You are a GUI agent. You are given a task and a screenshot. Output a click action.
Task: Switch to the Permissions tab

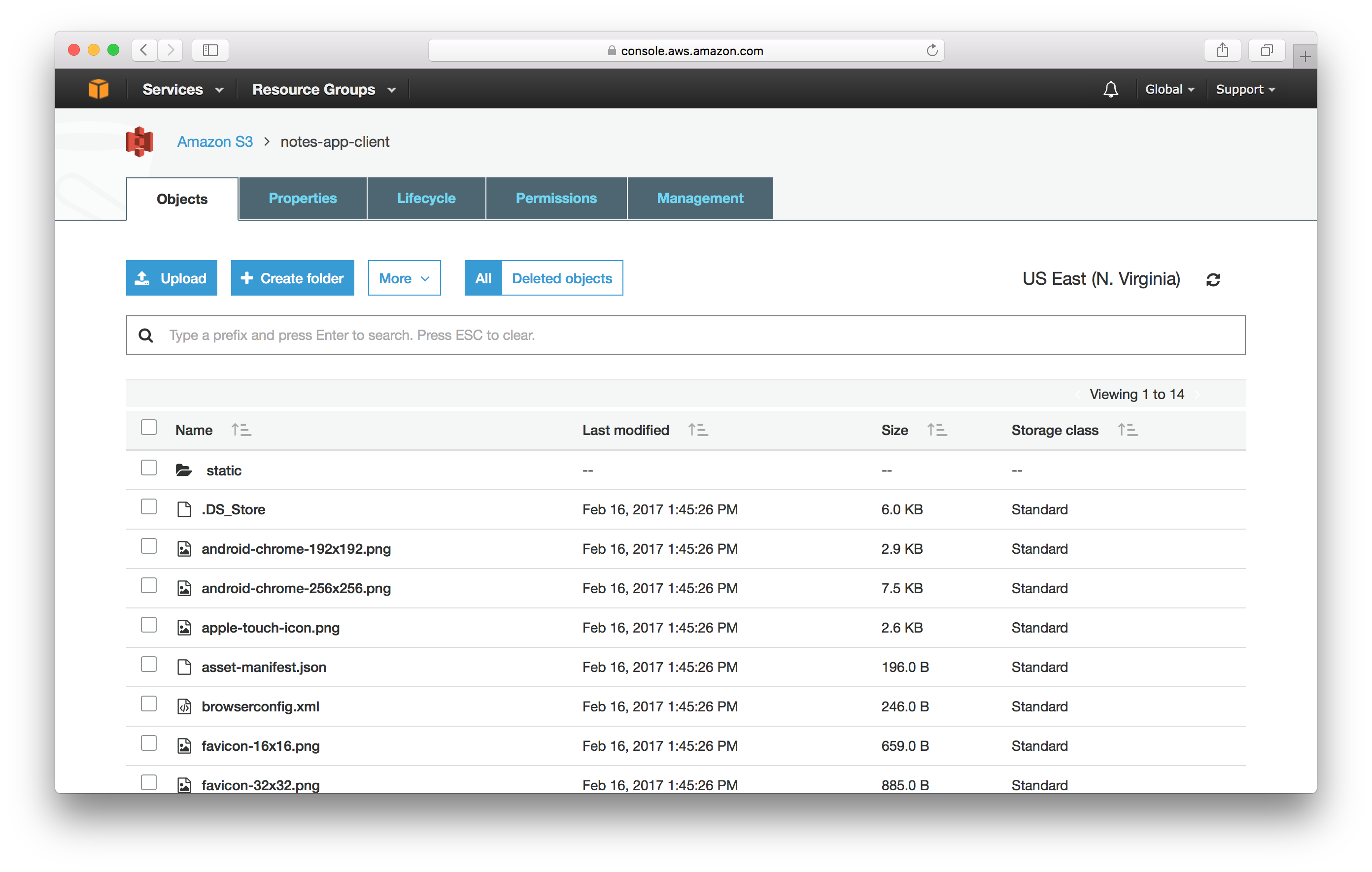click(556, 198)
